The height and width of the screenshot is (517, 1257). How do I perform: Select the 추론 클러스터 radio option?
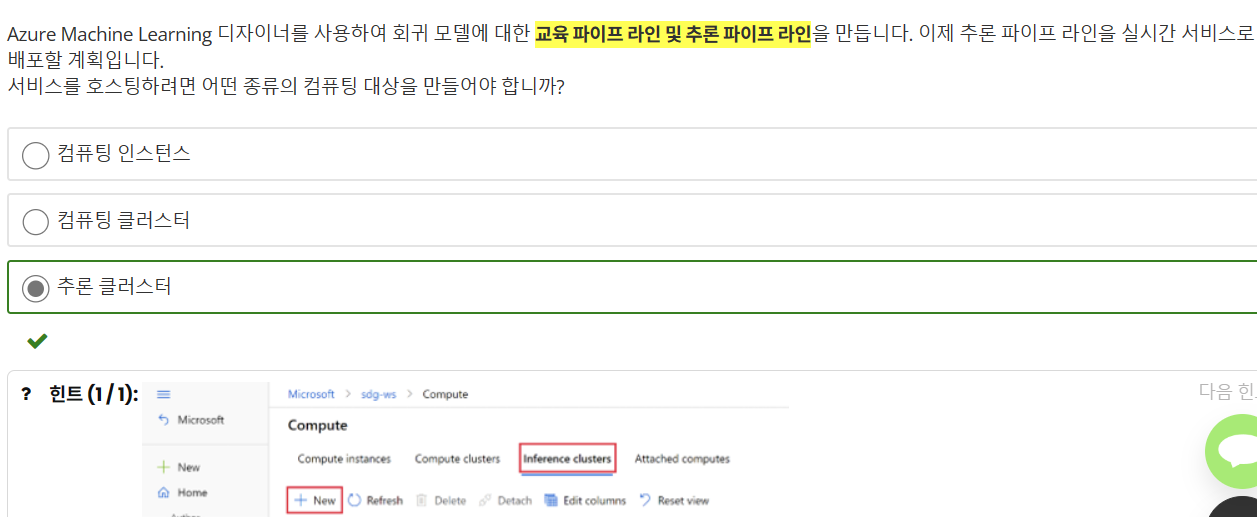click(x=36, y=288)
